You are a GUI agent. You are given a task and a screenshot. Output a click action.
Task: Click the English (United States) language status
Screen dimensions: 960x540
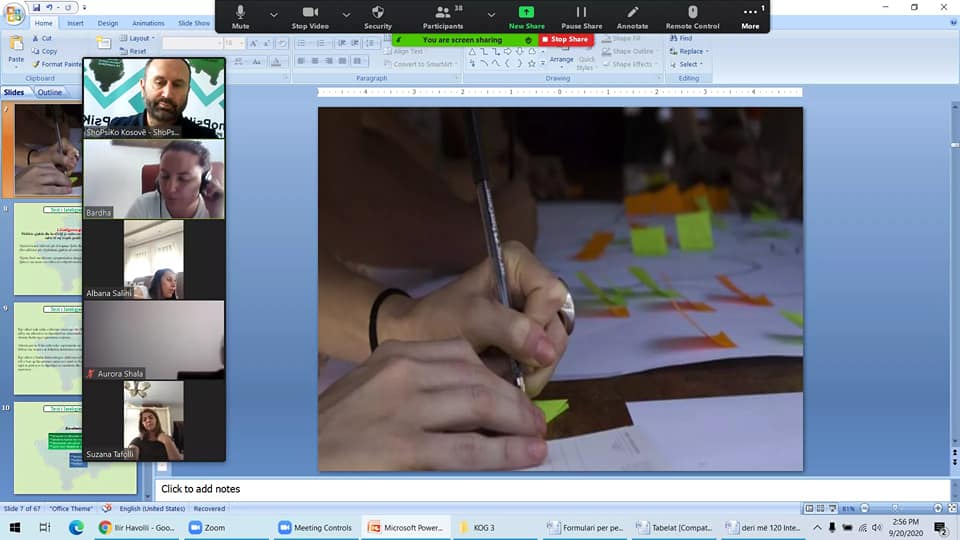pyautogui.click(x=152, y=509)
